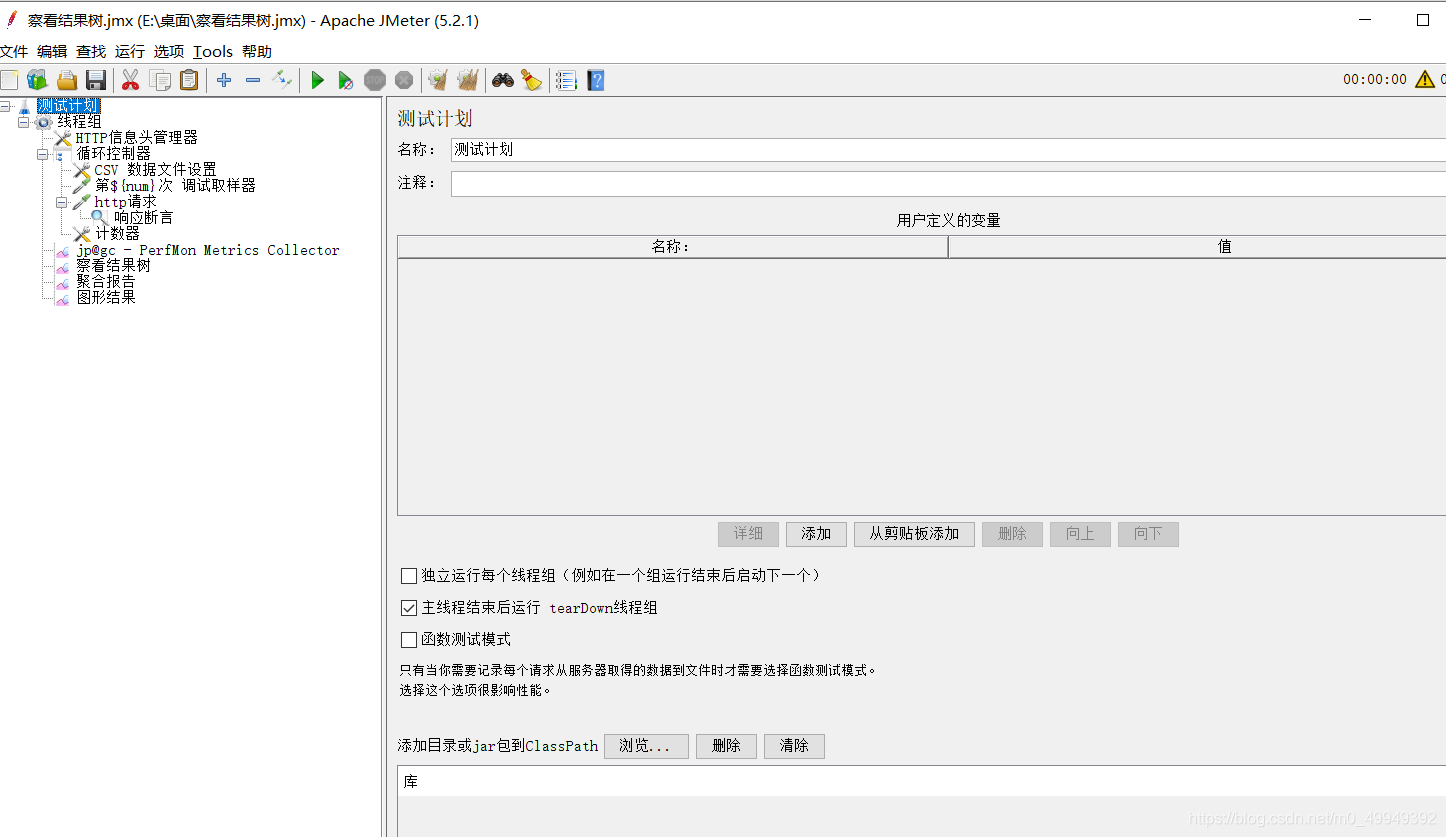Click the 从剪贴板添加 button
The image size is (1446, 837).
tap(914, 534)
